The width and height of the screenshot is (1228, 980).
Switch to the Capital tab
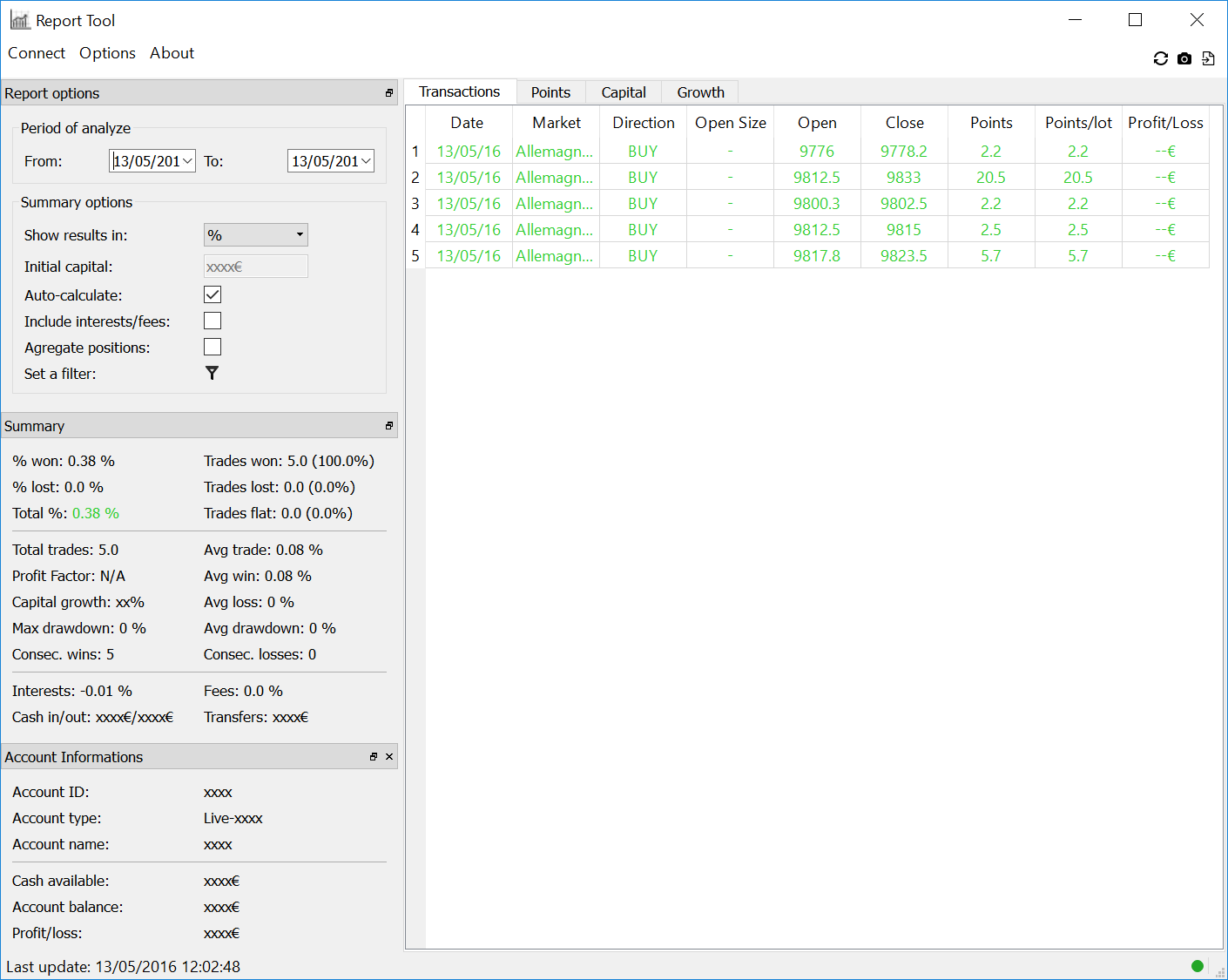[624, 92]
